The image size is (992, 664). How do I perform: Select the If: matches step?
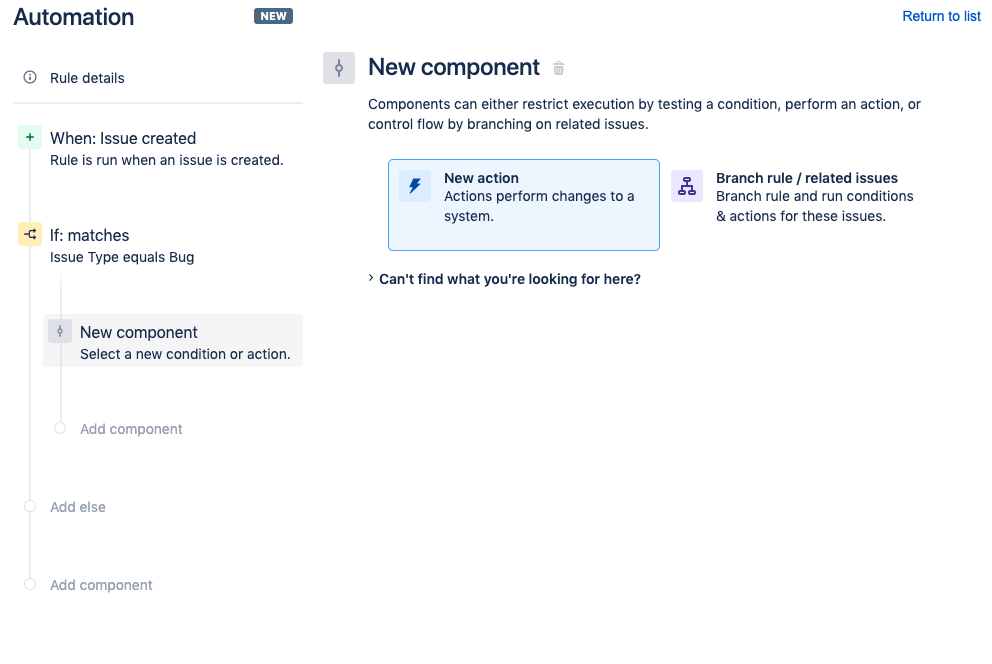click(x=89, y=235)
